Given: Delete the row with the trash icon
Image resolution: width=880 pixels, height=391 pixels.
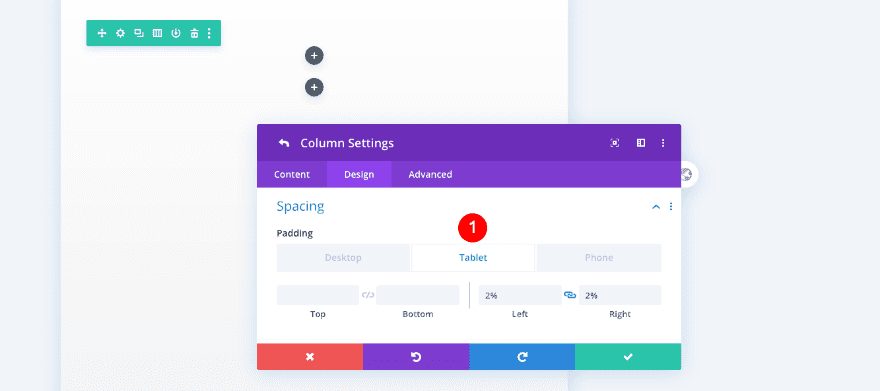Looking at the screenshot, I should (x=194, y=33).
